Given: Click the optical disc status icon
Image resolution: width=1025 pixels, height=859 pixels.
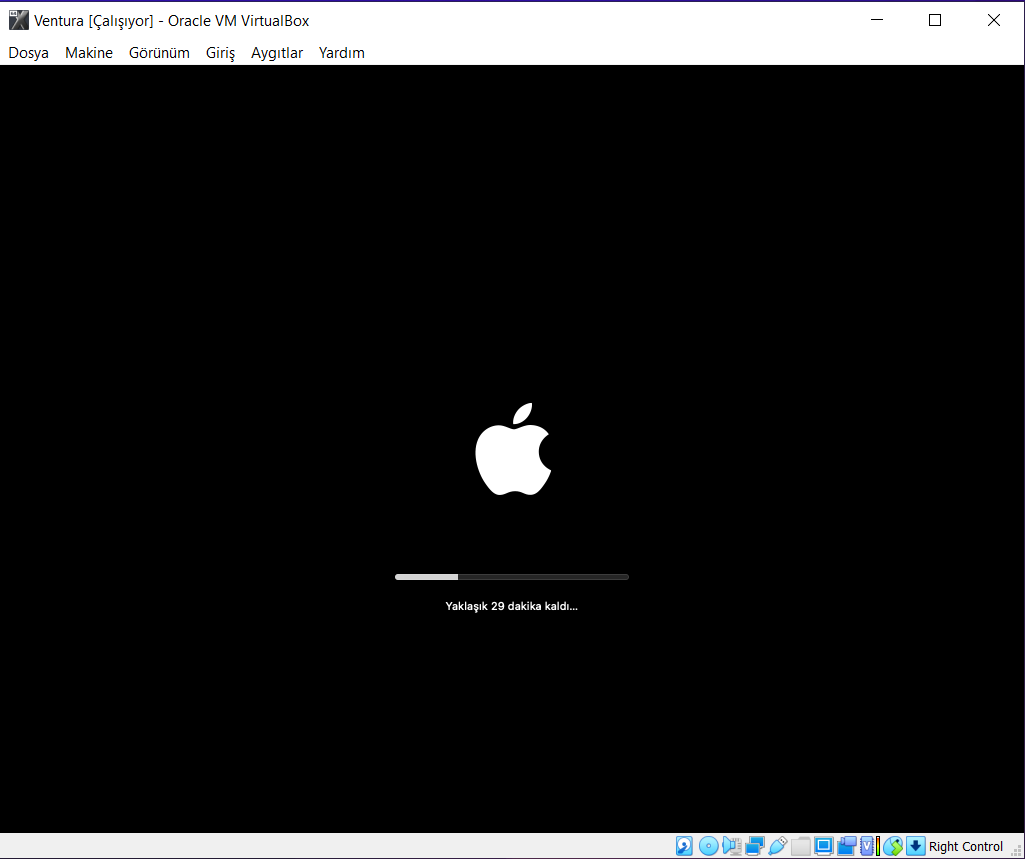Looking at the screenshot, I should [x=708, y=846].
